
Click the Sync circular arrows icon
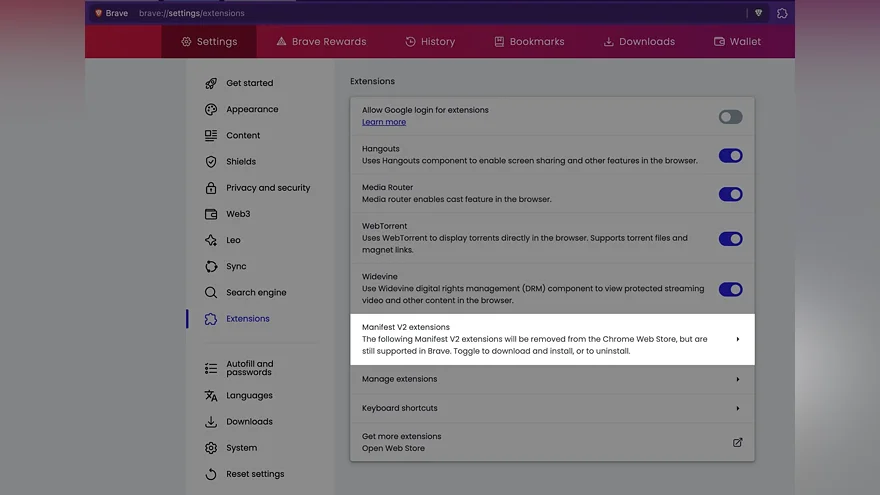coord(211,267)
